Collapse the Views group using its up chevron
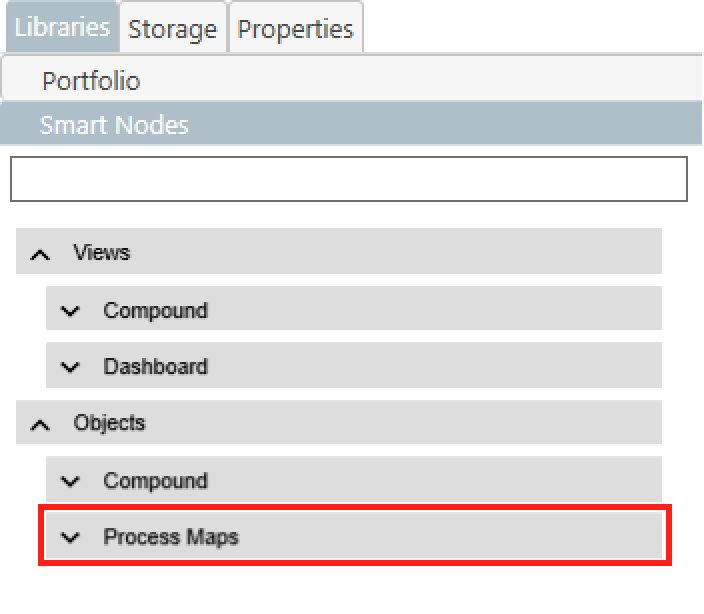 tap(40, 254)
